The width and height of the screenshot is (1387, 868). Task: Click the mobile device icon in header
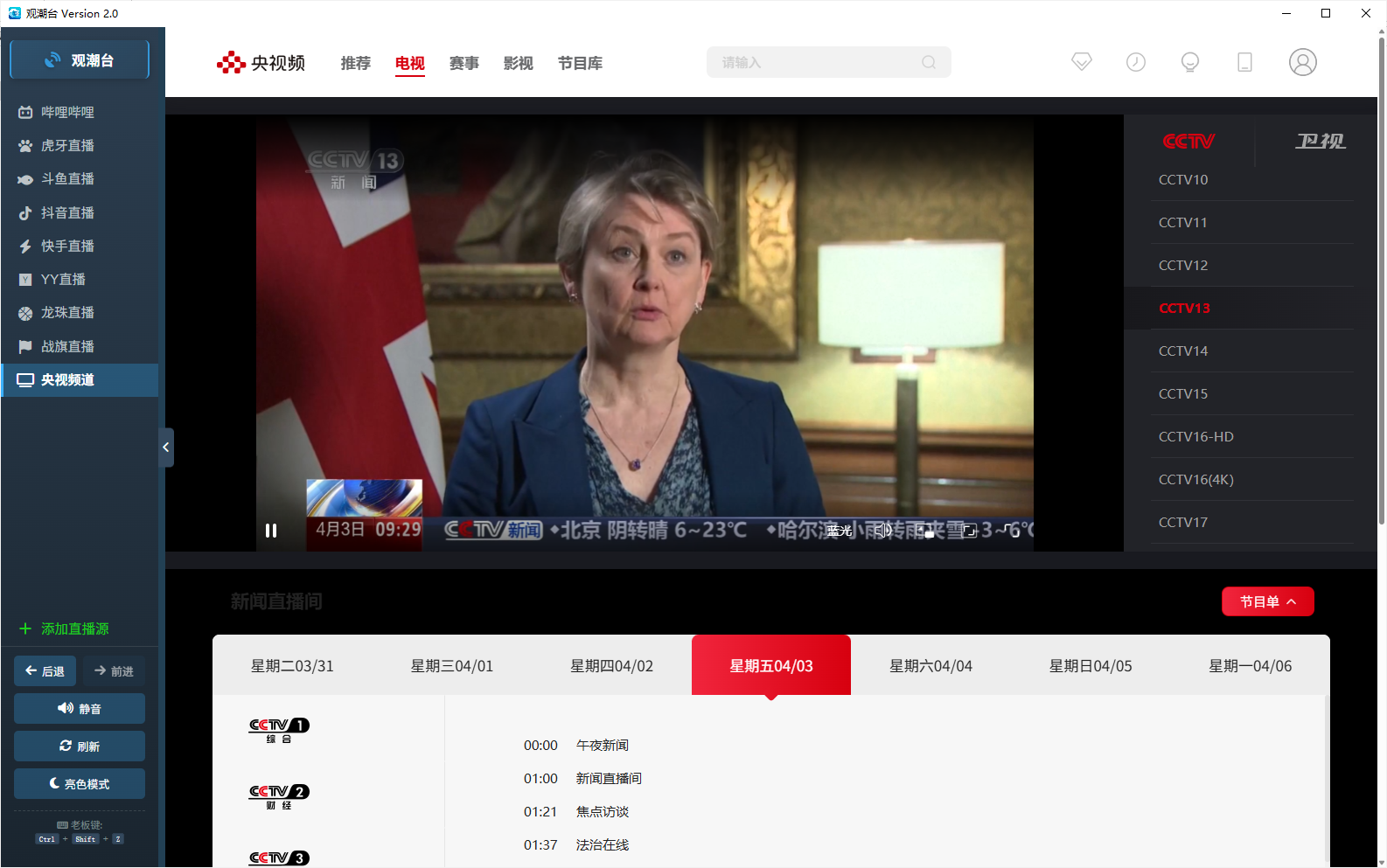click(1244, 62)
